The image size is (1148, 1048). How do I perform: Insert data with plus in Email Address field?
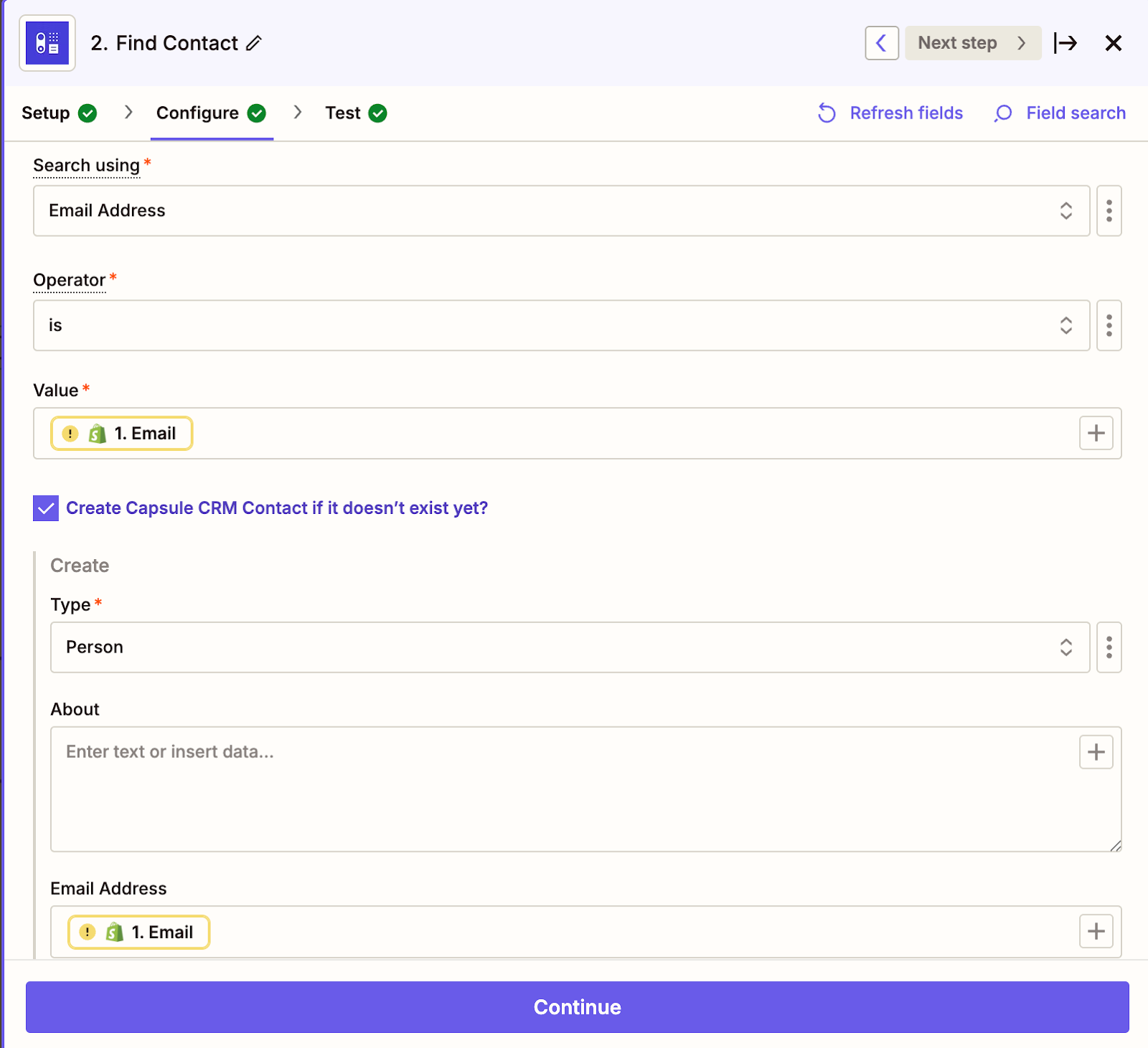(1096, 932)
